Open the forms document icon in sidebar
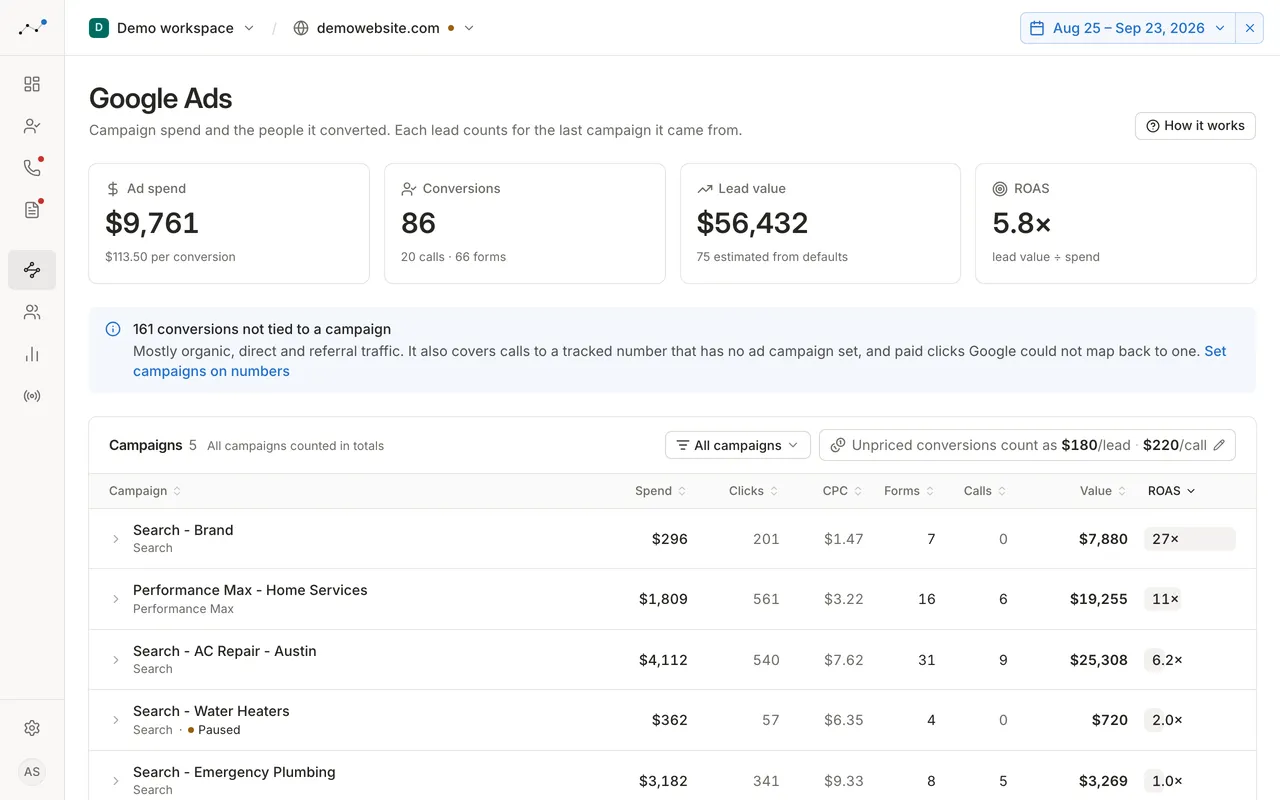This screenshot has height=800, width=1280. click(32, 210)
